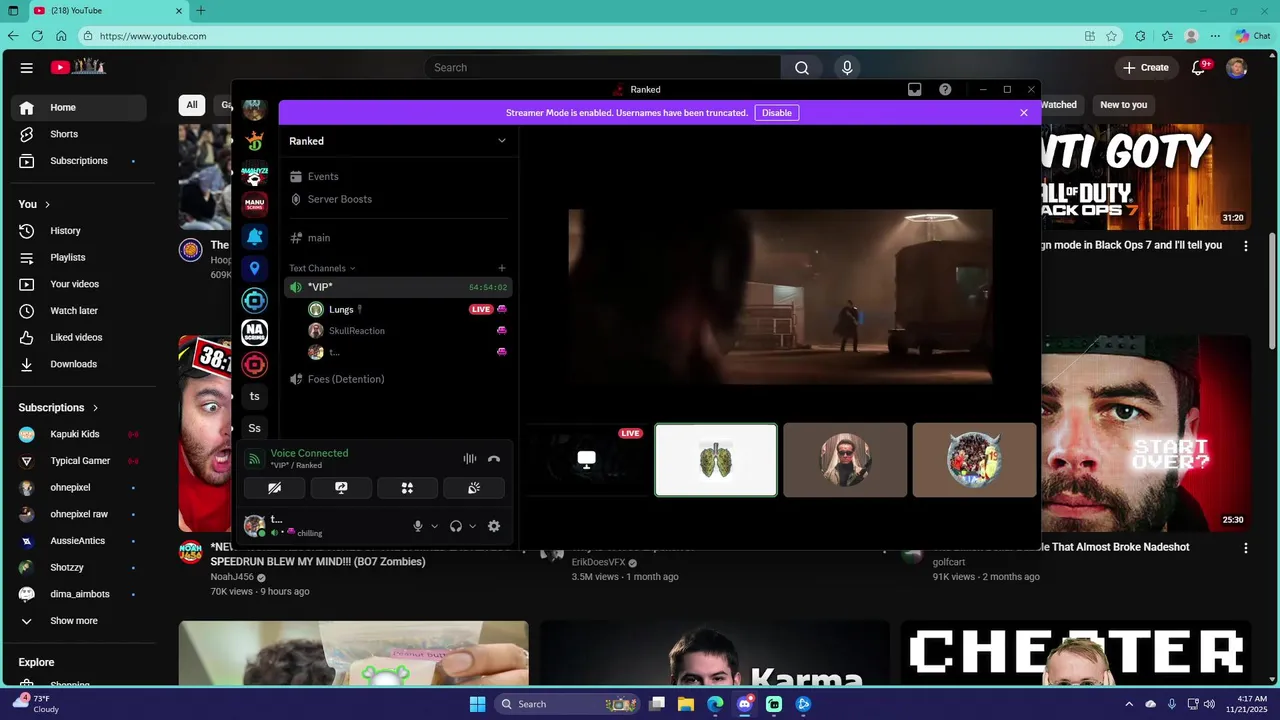Open the main text channel

397,238
